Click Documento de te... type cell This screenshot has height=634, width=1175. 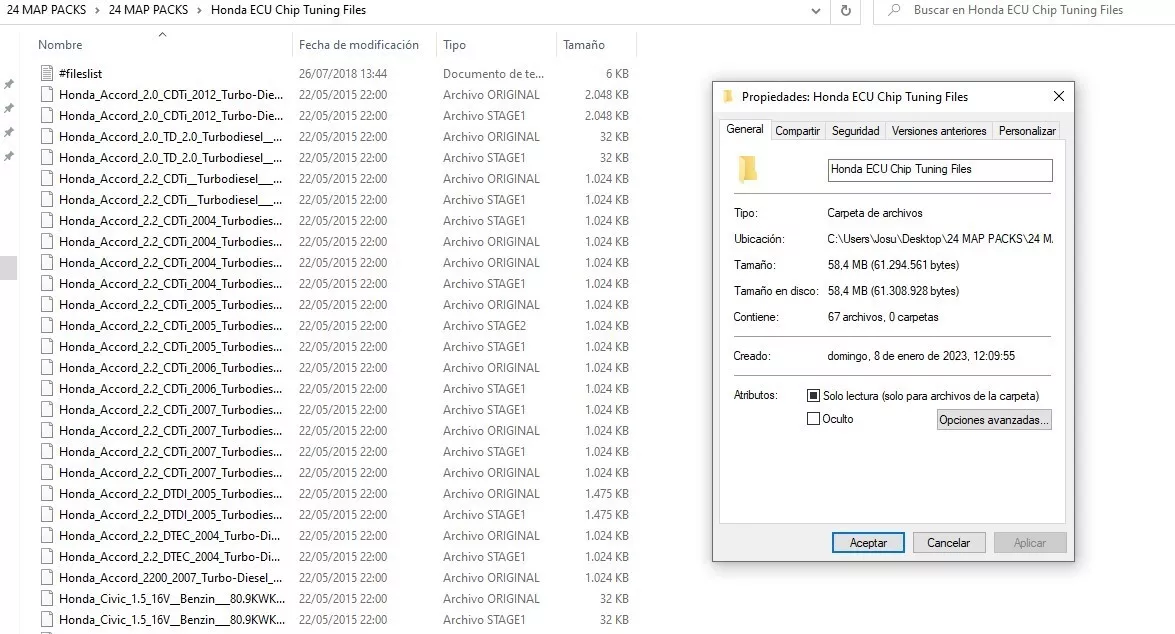tap(493, 73)
